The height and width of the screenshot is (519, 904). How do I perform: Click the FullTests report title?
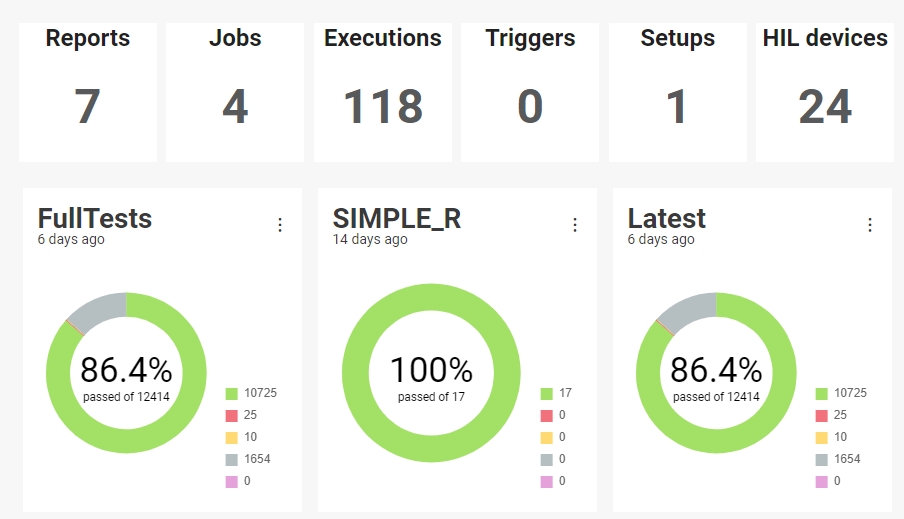[x=95, y=219]
